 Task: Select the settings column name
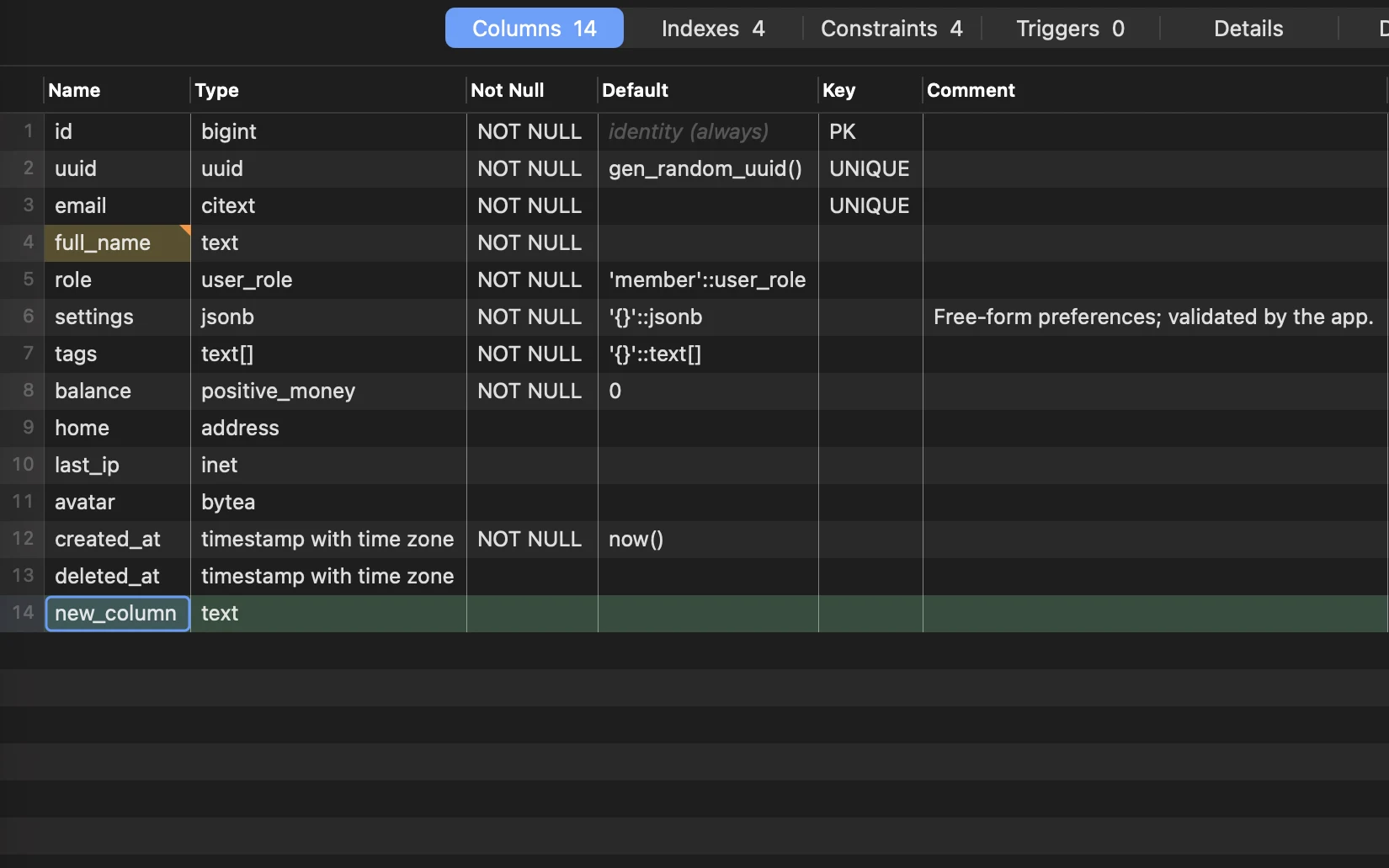(117, 317)
